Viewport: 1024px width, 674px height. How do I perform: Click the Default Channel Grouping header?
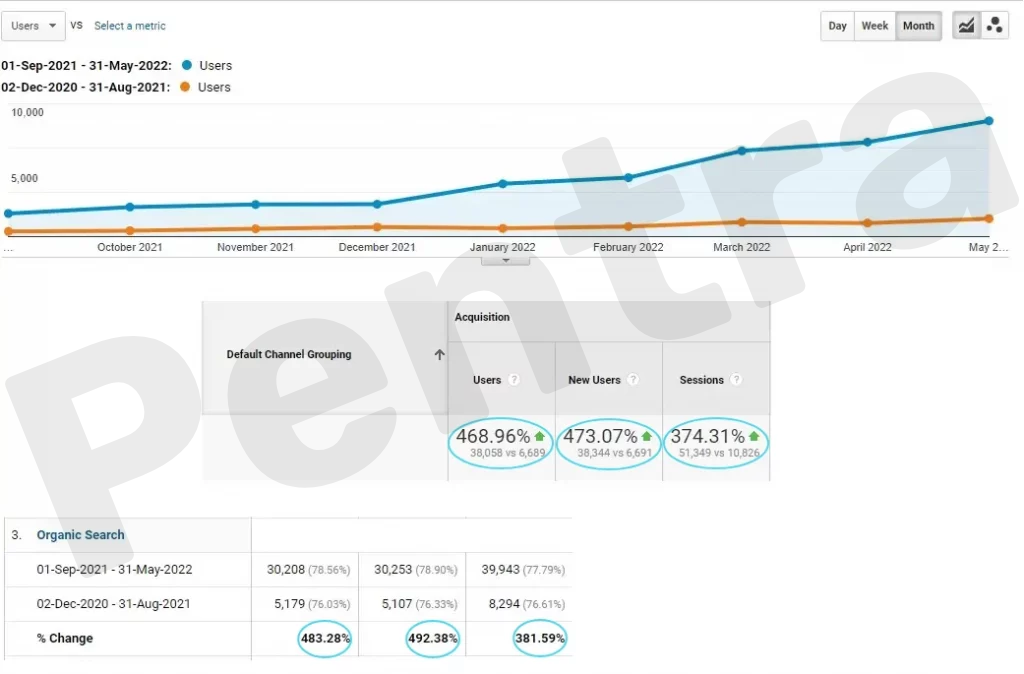pos(289,355)
